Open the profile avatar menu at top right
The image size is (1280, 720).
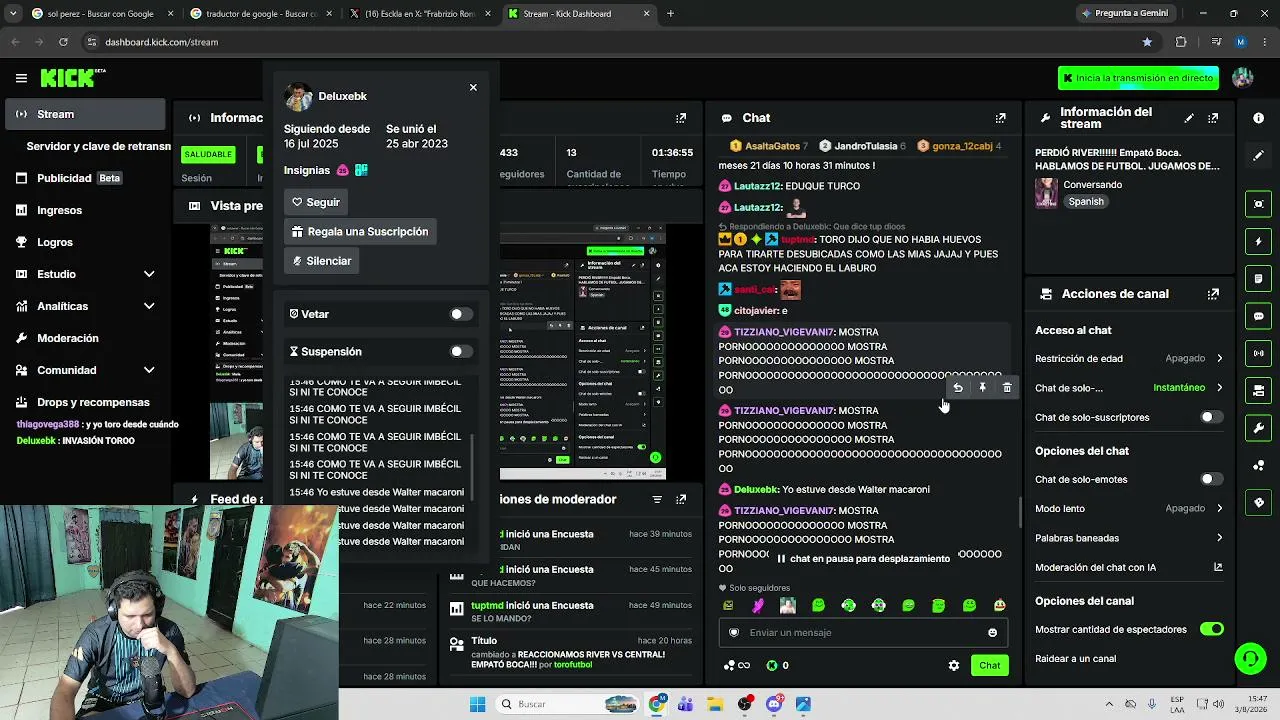point(1243,78)
